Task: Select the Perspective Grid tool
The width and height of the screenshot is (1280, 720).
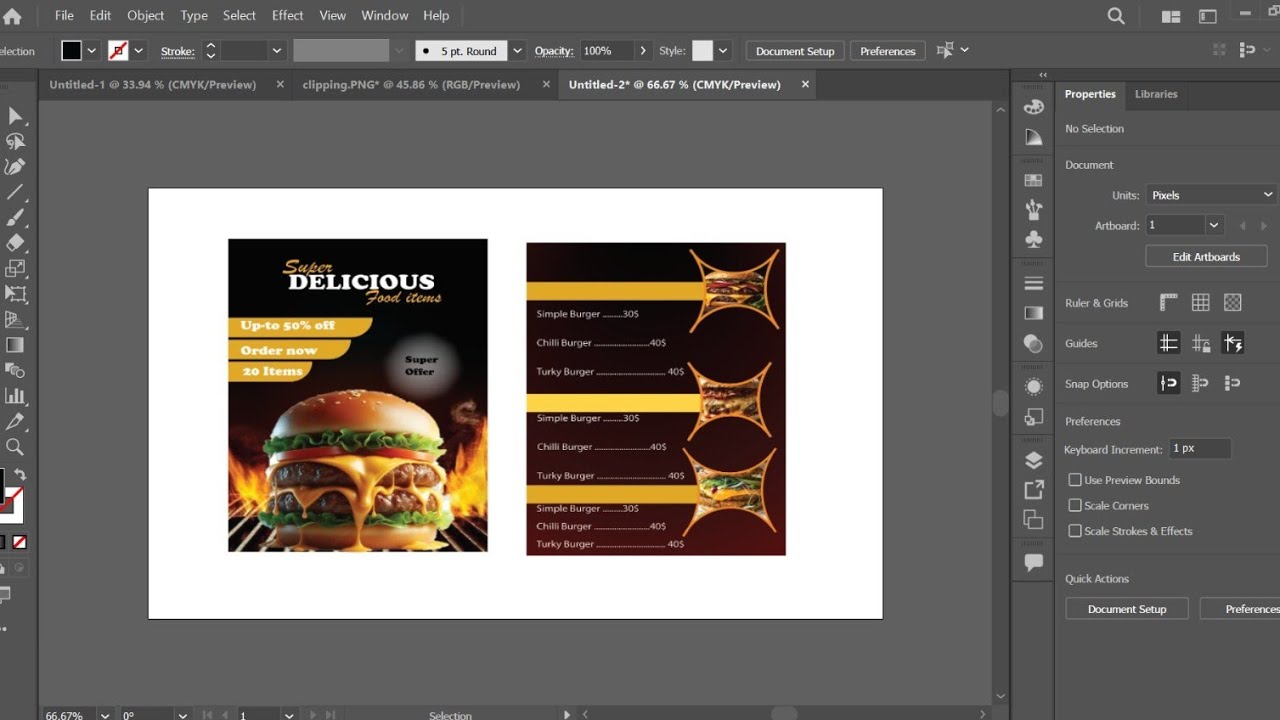Action: [x=15, y=320]
